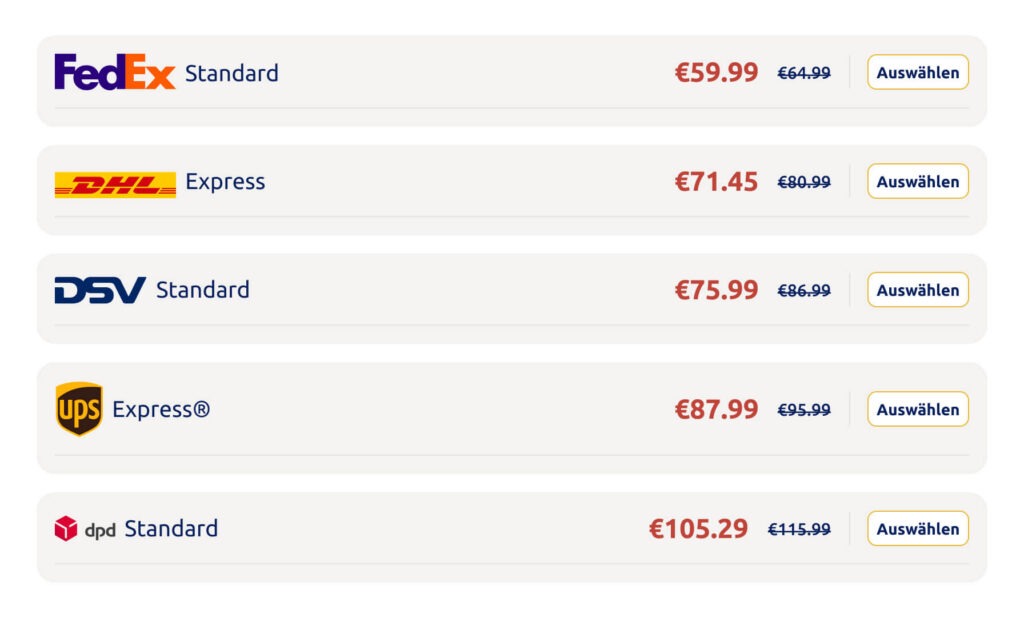This screenshot has height=618, width=1024.
Task: Click the "Standard" label beside DSV
Action: pyautogui.click(x=203, y=290)
